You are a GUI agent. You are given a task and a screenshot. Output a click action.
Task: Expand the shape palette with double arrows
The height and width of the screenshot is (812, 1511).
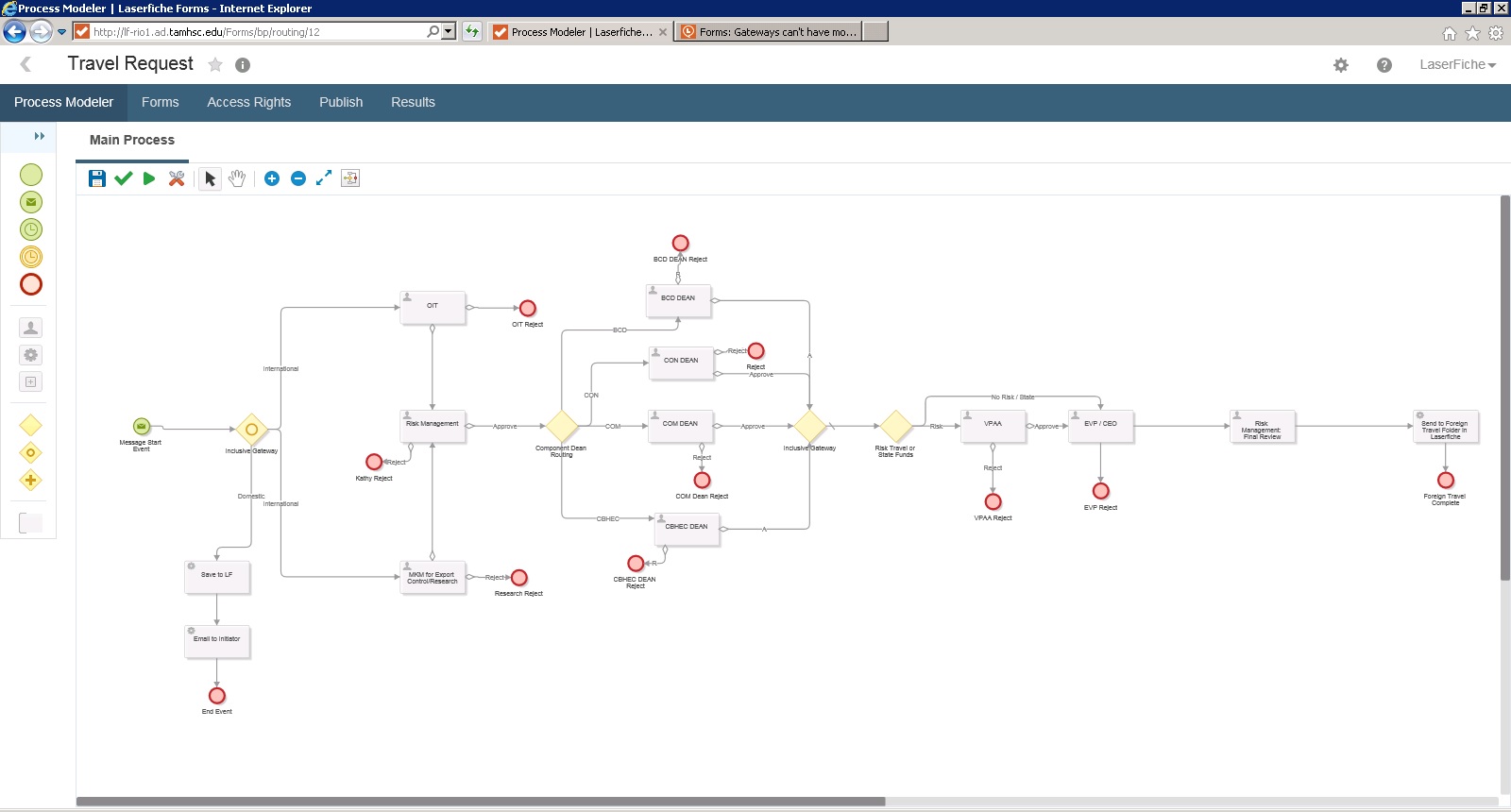click(x=40, y=137)
